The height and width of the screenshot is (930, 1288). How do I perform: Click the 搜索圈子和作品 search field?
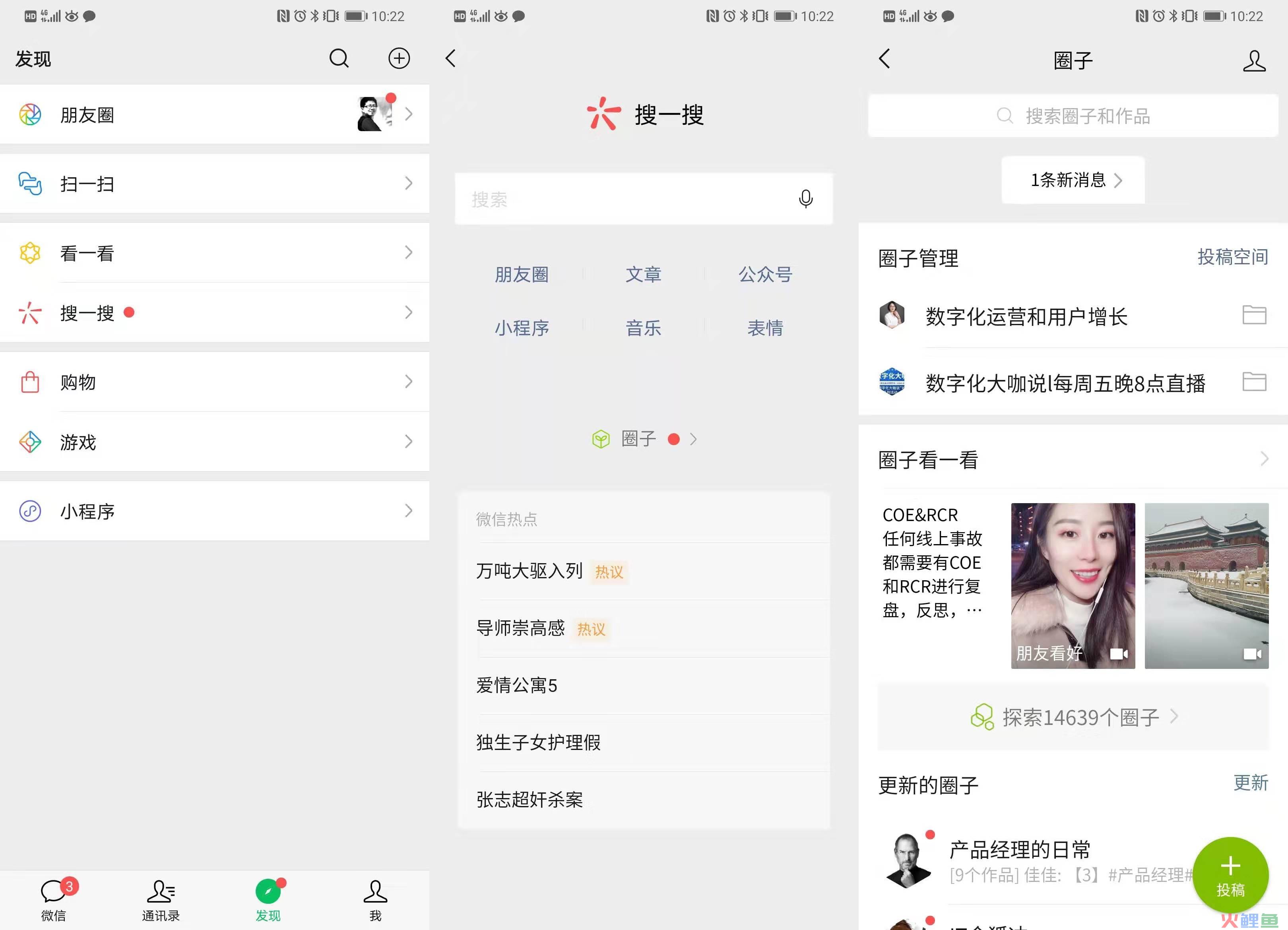click(1073, 116)
